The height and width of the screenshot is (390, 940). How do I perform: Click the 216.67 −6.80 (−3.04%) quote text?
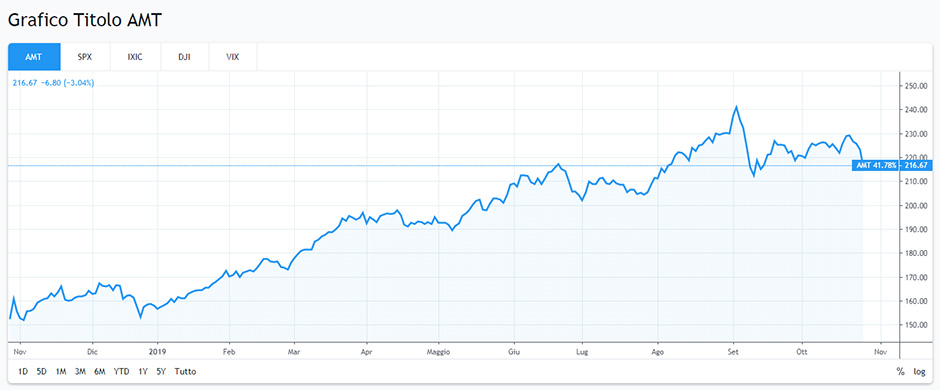tap(53, 83)
